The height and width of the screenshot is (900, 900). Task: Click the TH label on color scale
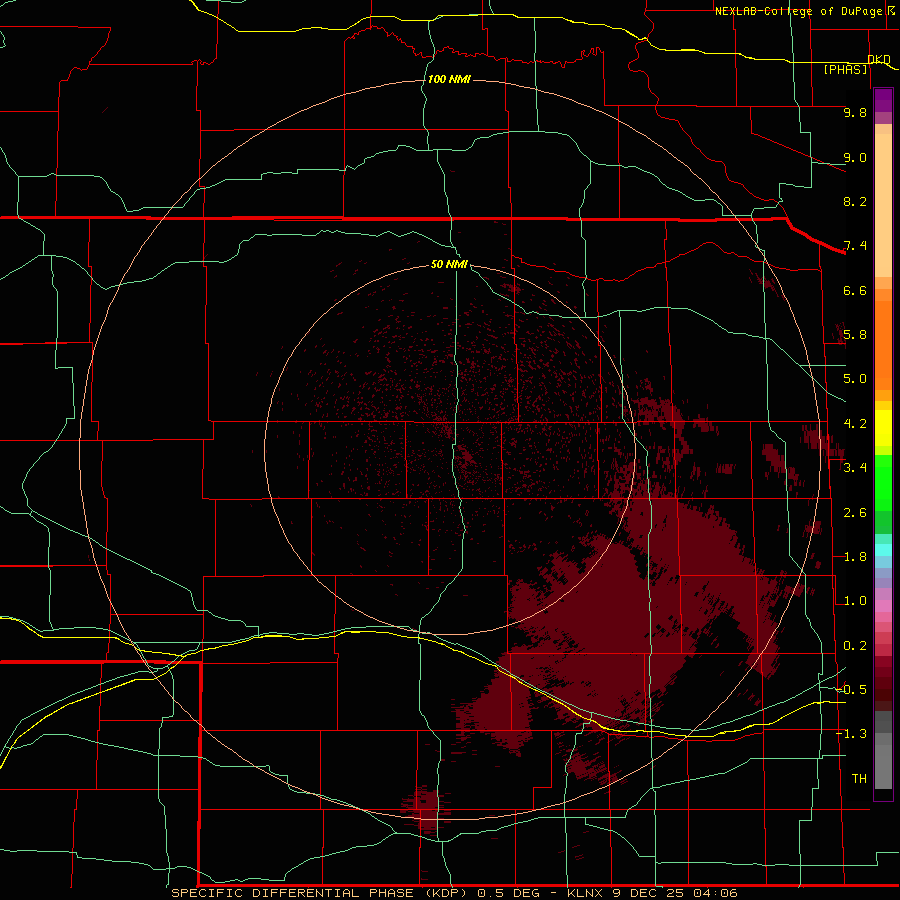pos(859,779)
